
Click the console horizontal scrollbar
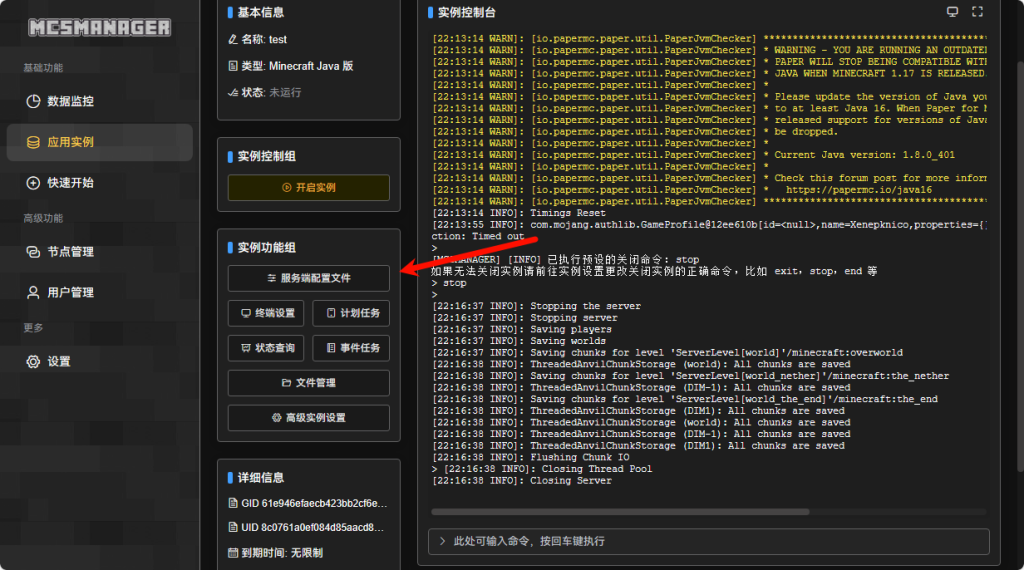point(620,512)
